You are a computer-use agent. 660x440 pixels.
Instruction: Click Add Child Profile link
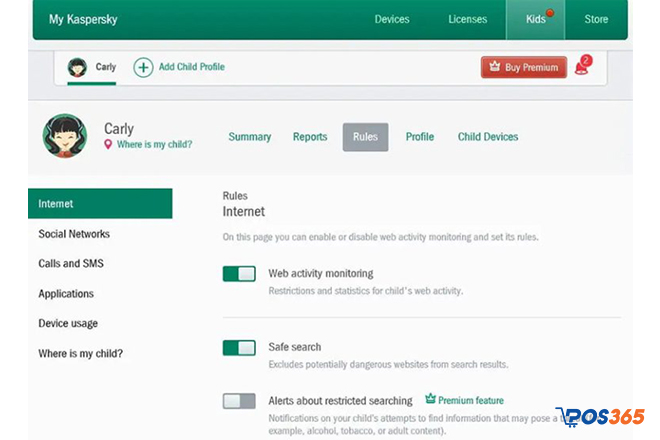[x=192, y=67]
